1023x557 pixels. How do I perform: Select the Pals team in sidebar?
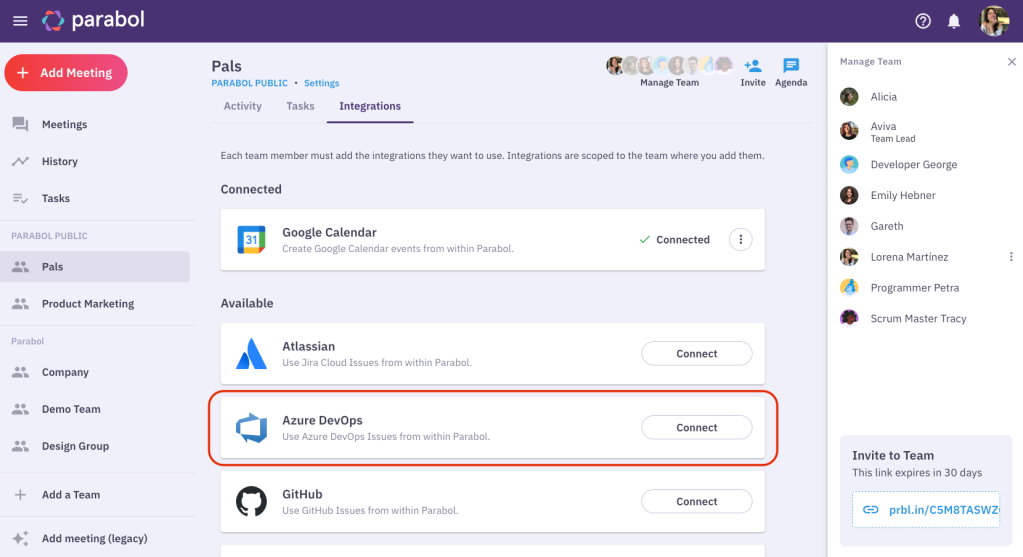(x=95, y=267)
